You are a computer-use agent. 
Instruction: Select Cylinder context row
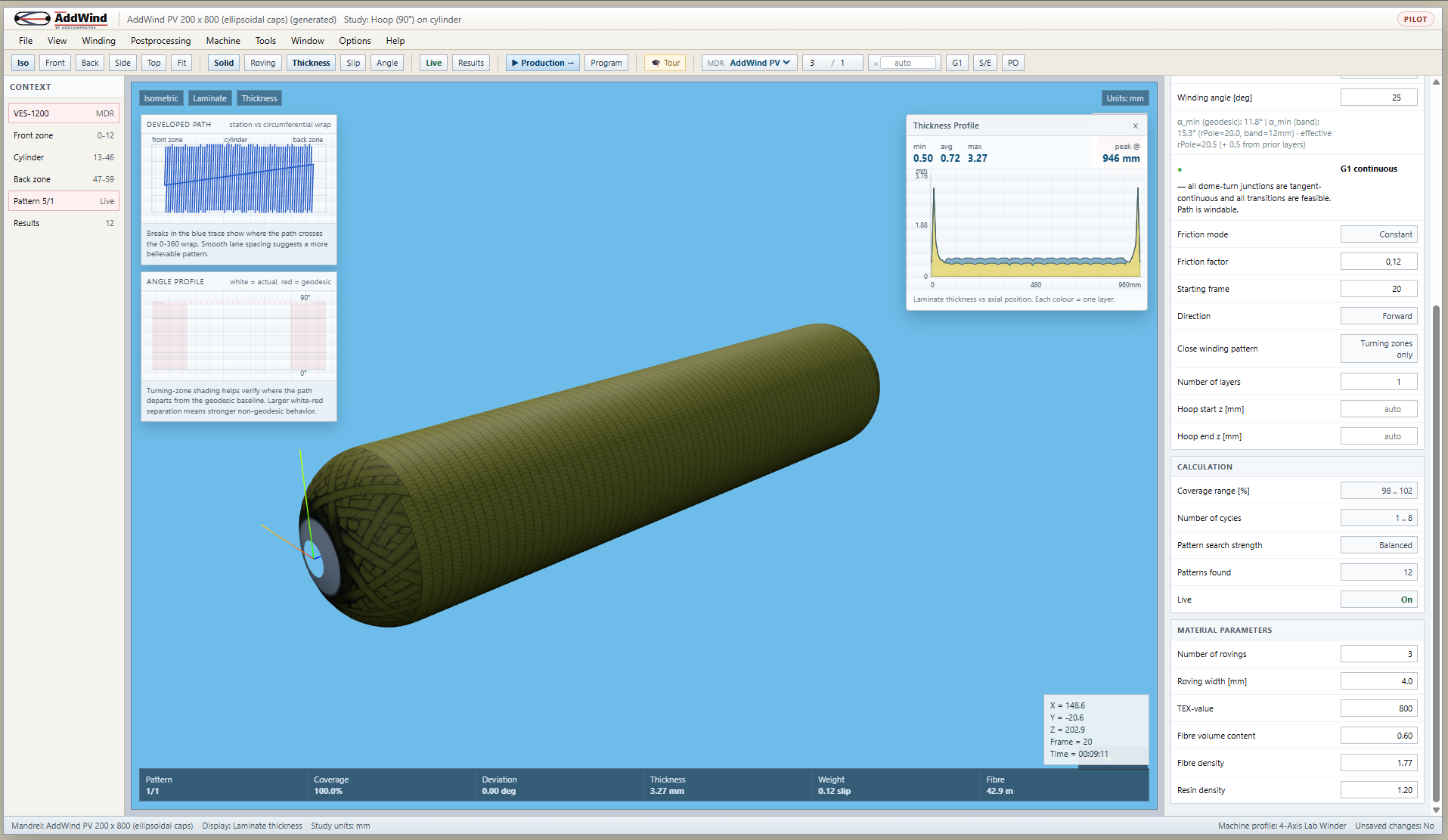pos(64,157)
